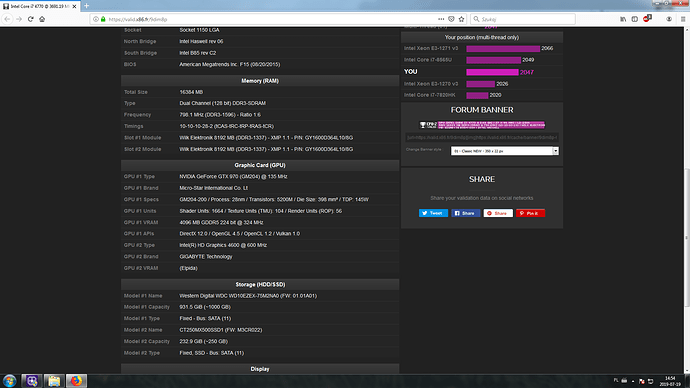Open the Firefox hamburger menu
The image size is (690, 388).
point(683,19)
